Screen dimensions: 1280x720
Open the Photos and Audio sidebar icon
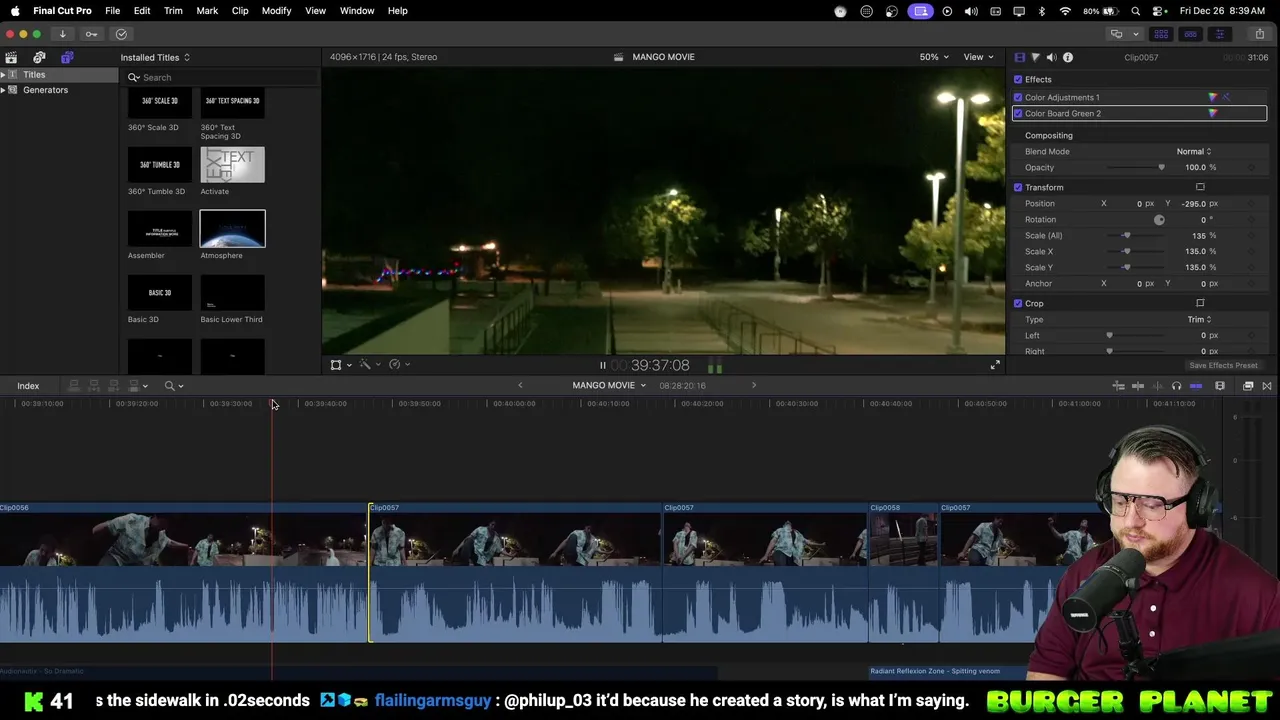pyautogui.click(x=39, y=57)
